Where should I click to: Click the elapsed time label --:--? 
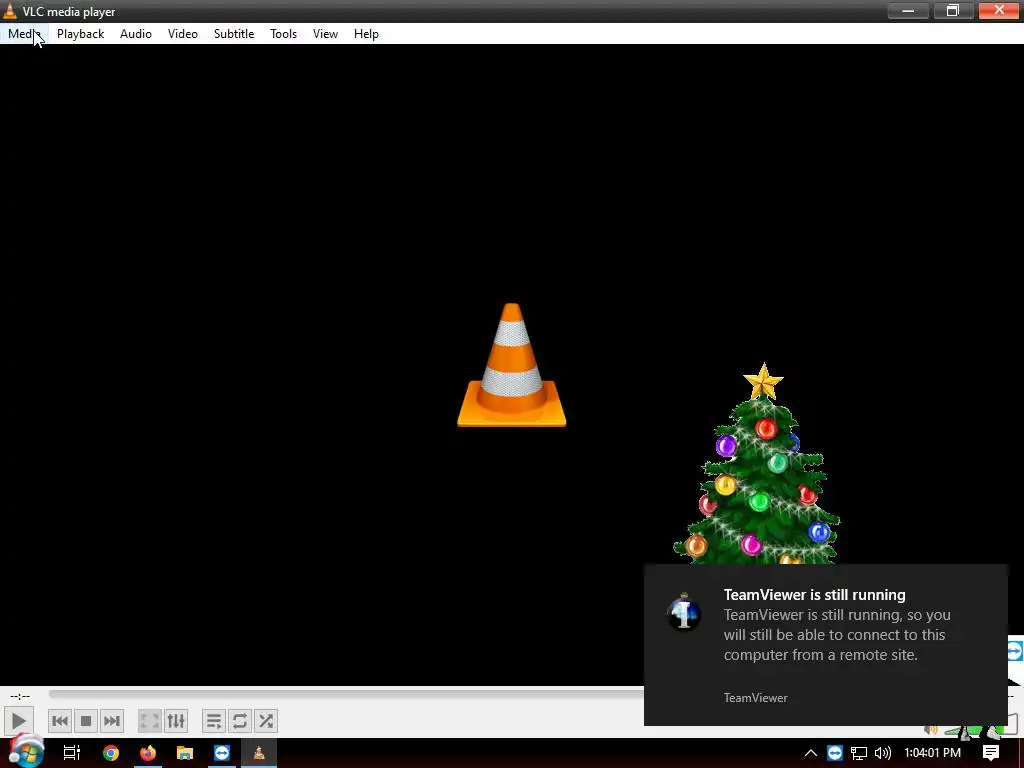pyautogui.click(x=20, y=696)
